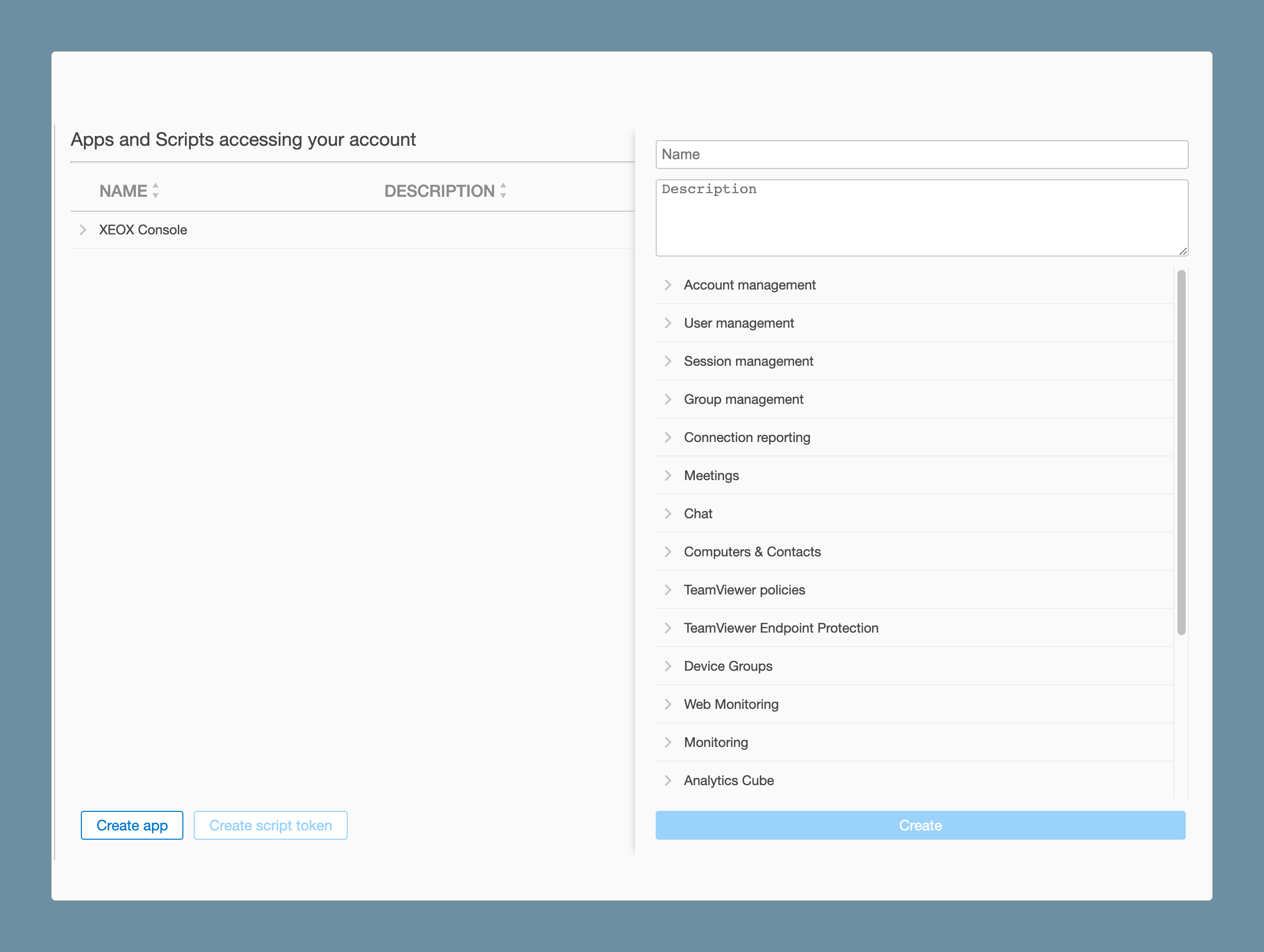Expand Chat chevron
The image size is (1264, 952).
point(668,513)
